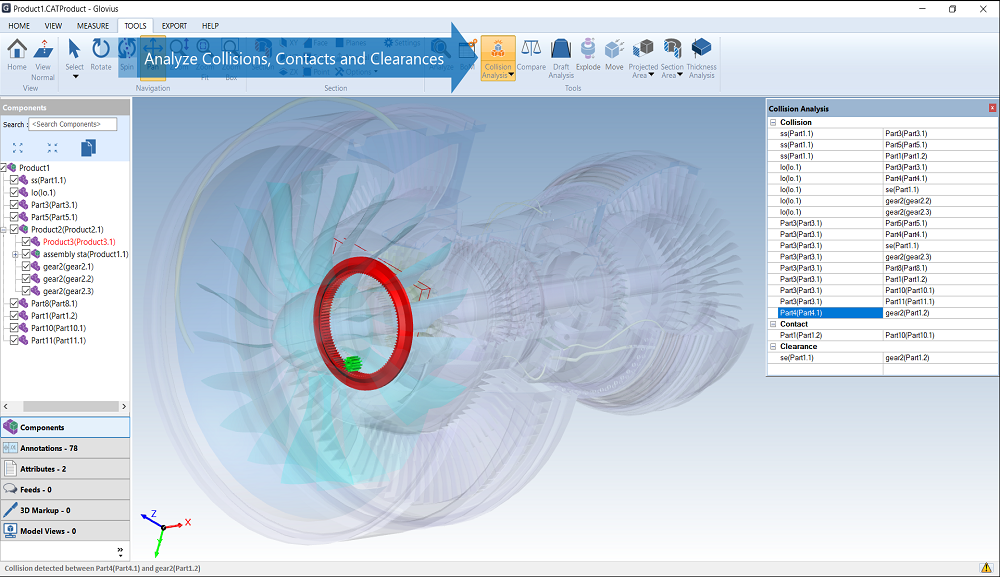This screenshot has height=577, width=1000.
Task: Toggle the lo(lo.1) checkbox
Action: pos(14,192)
